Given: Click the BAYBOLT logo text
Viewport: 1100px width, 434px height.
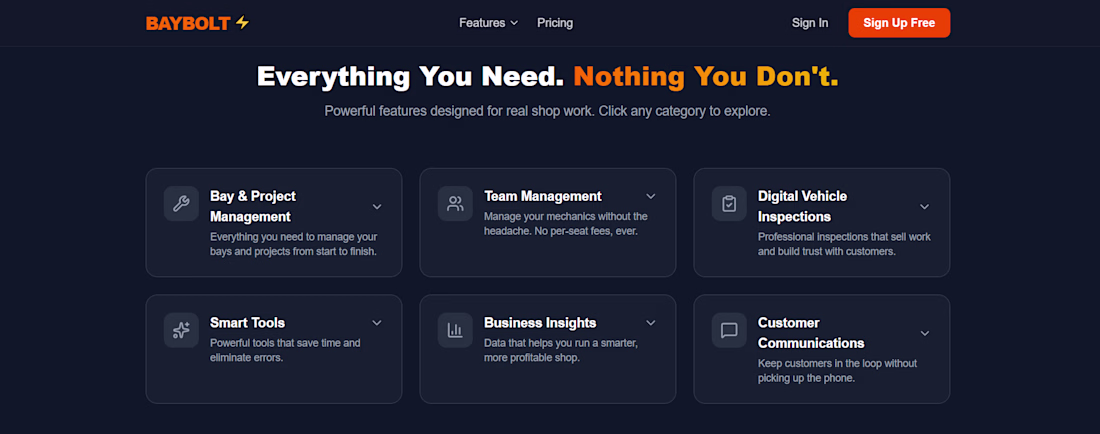Looking at the screenshot, I should pos(188,23).
